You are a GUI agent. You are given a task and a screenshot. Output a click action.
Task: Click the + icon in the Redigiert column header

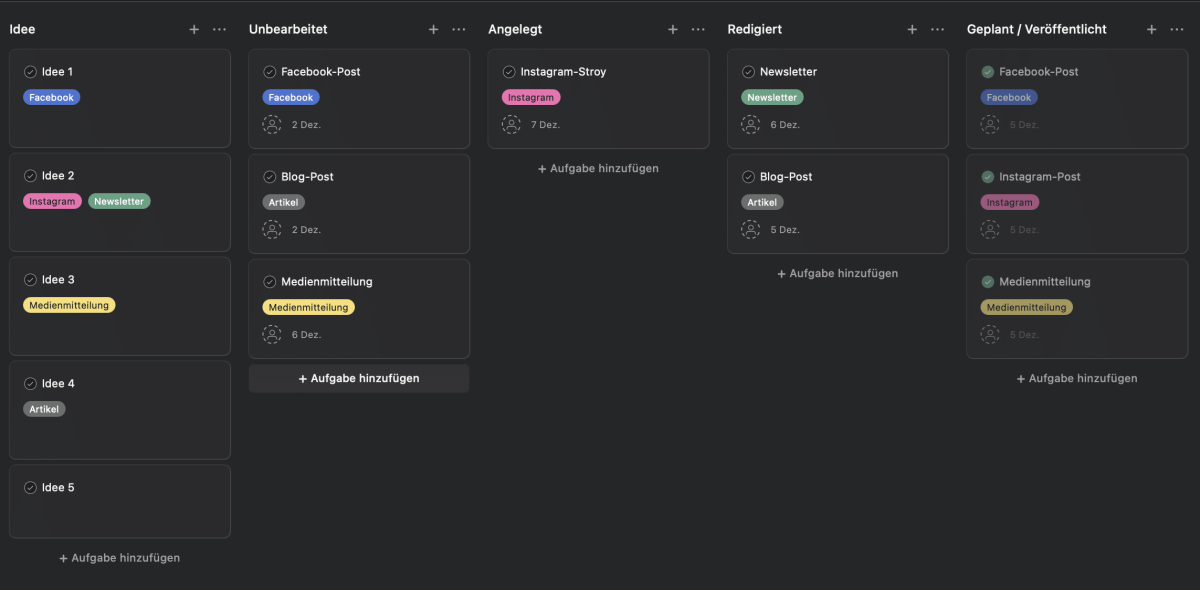pos(912,29)
